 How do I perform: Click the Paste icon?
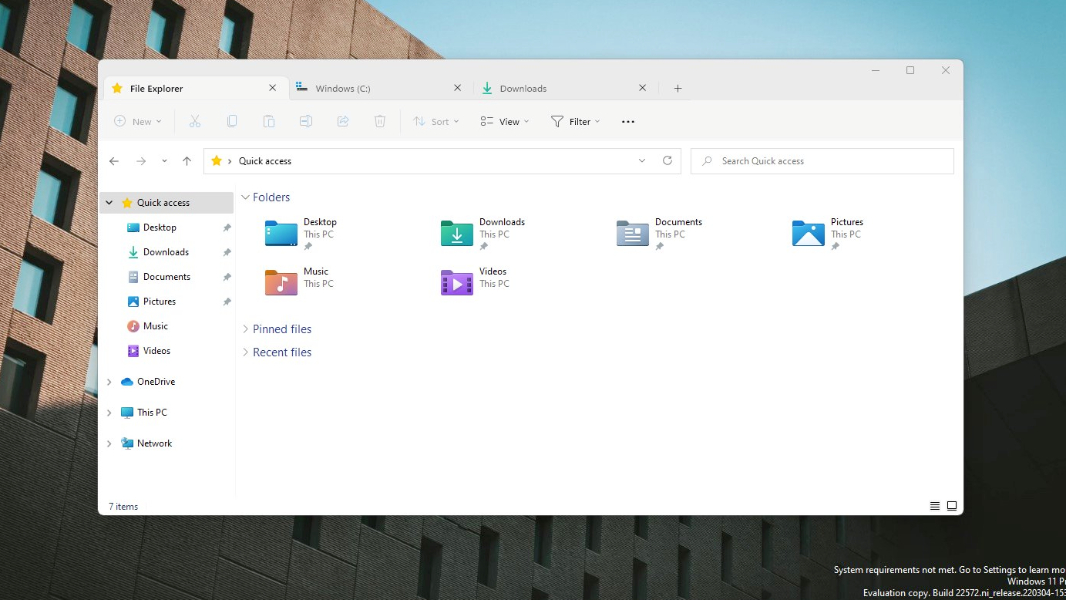268,121
